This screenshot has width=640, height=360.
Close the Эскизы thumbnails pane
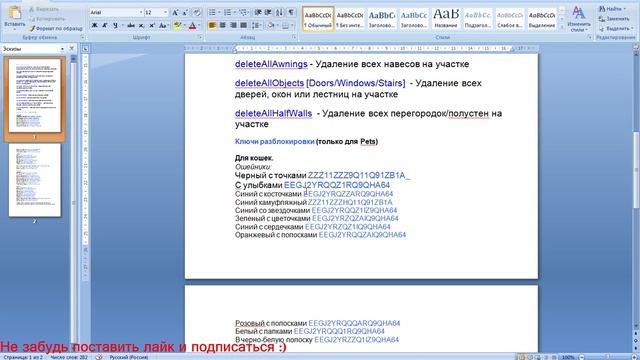click(72, 49)
